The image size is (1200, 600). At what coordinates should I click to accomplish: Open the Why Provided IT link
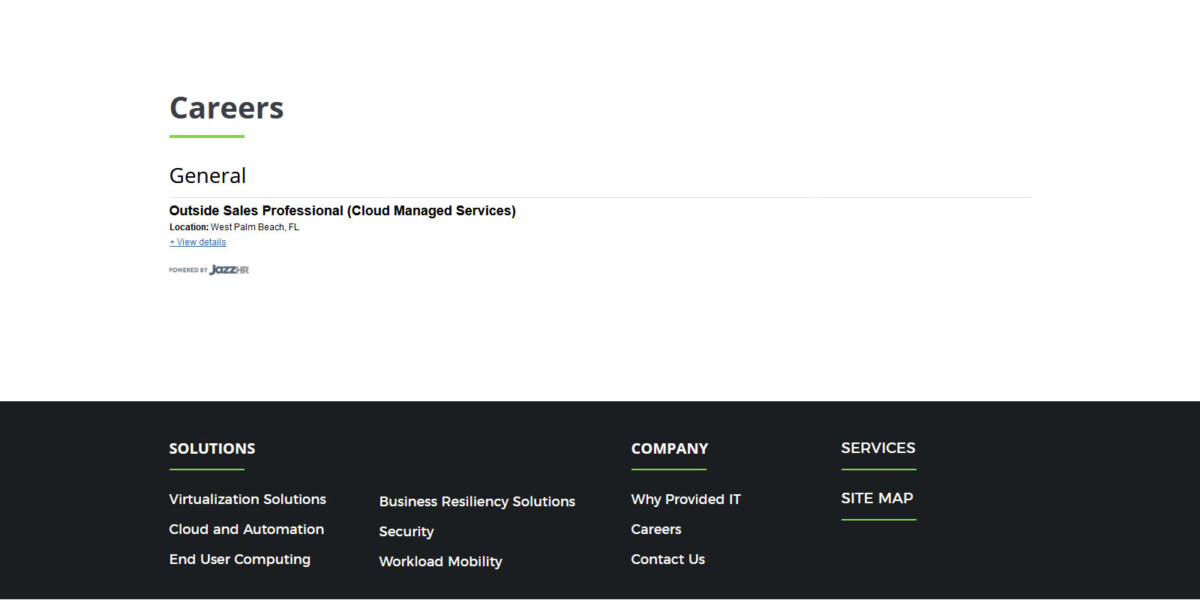pos(685,499)
